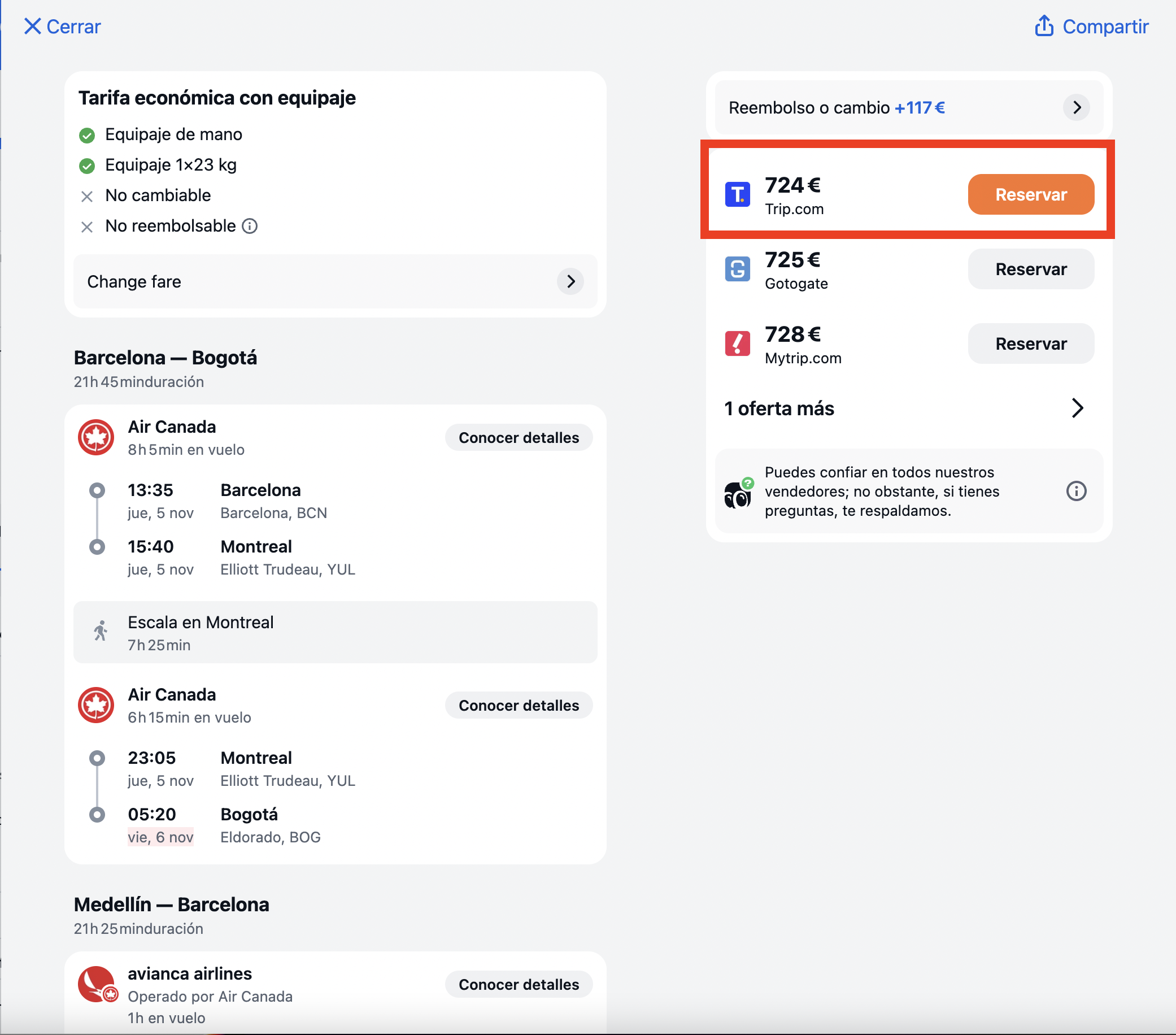Viewport: 1176px width, 1035px height.
Task: Click the avianca airlines logo
Action: (97, 984)
